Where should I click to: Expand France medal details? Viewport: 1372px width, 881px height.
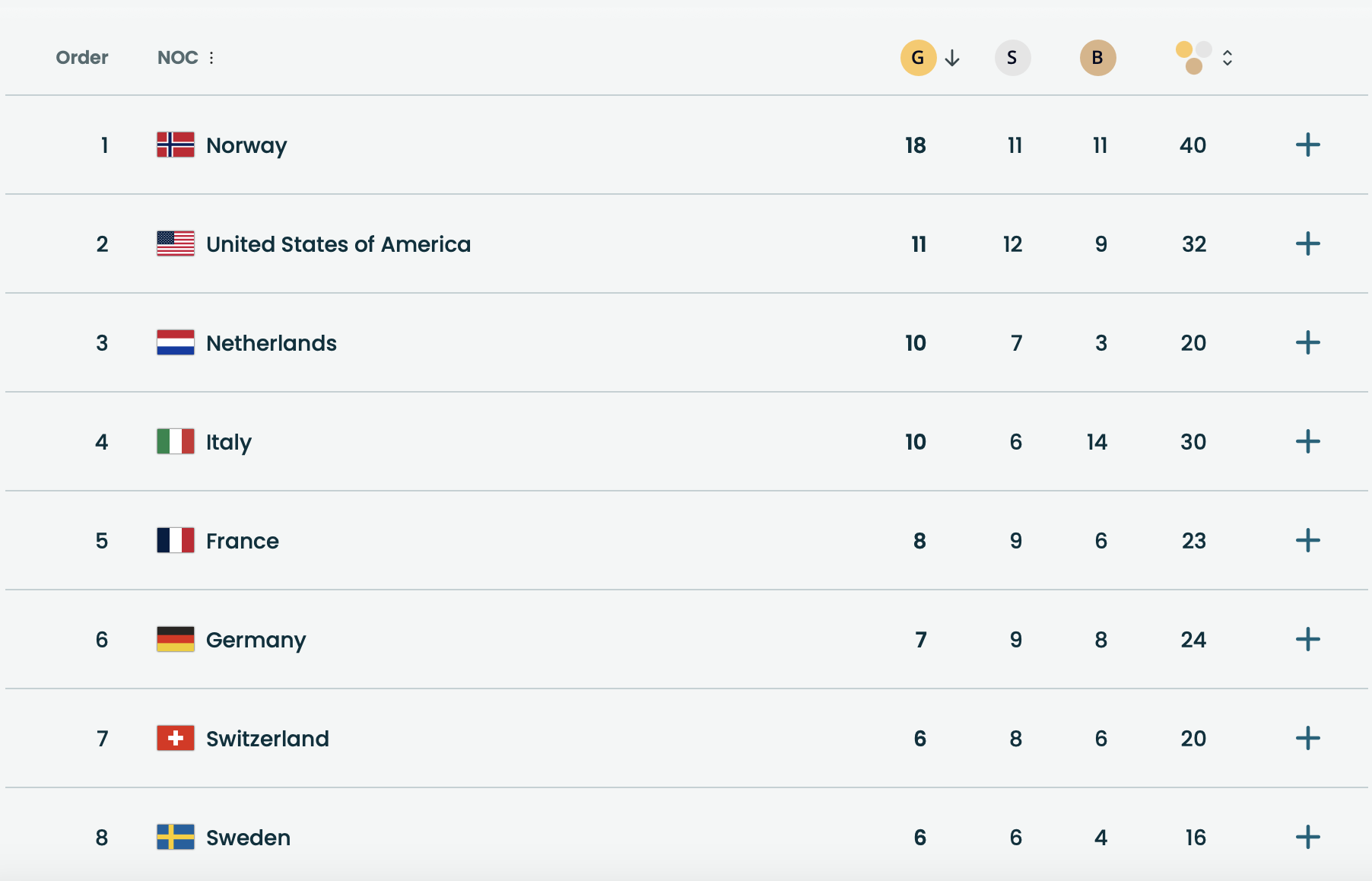(1307, 540)
